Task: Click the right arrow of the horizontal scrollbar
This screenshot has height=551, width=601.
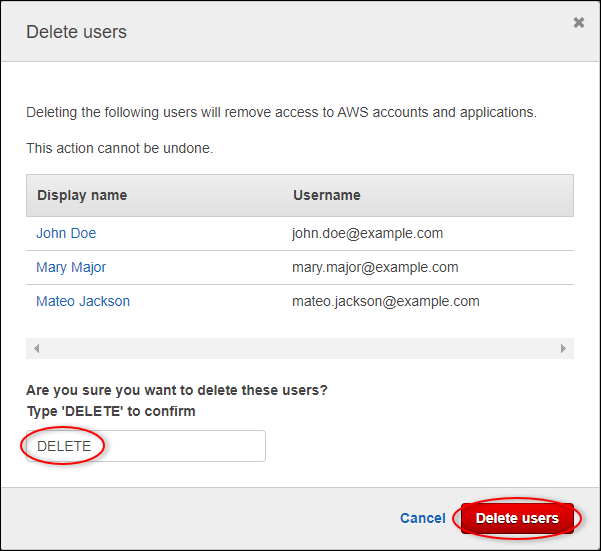Action: [563, 348]
